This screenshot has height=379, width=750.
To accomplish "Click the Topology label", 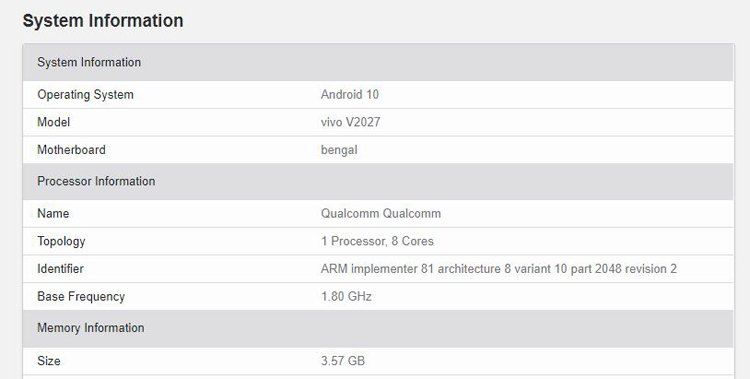I will click(x=61, y=241).
